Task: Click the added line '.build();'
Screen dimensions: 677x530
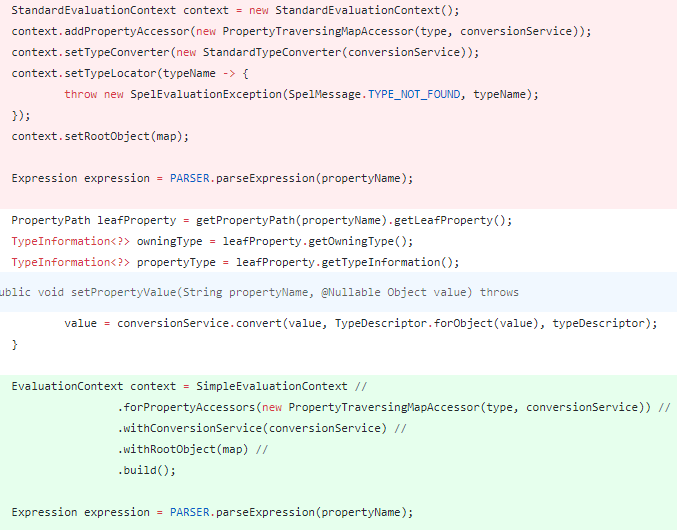Action: 146,470
